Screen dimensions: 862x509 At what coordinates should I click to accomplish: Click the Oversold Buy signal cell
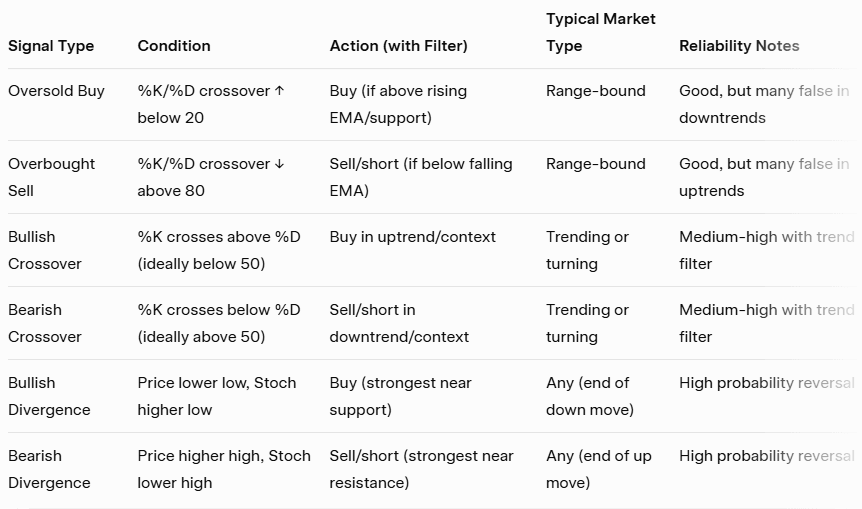56,91
